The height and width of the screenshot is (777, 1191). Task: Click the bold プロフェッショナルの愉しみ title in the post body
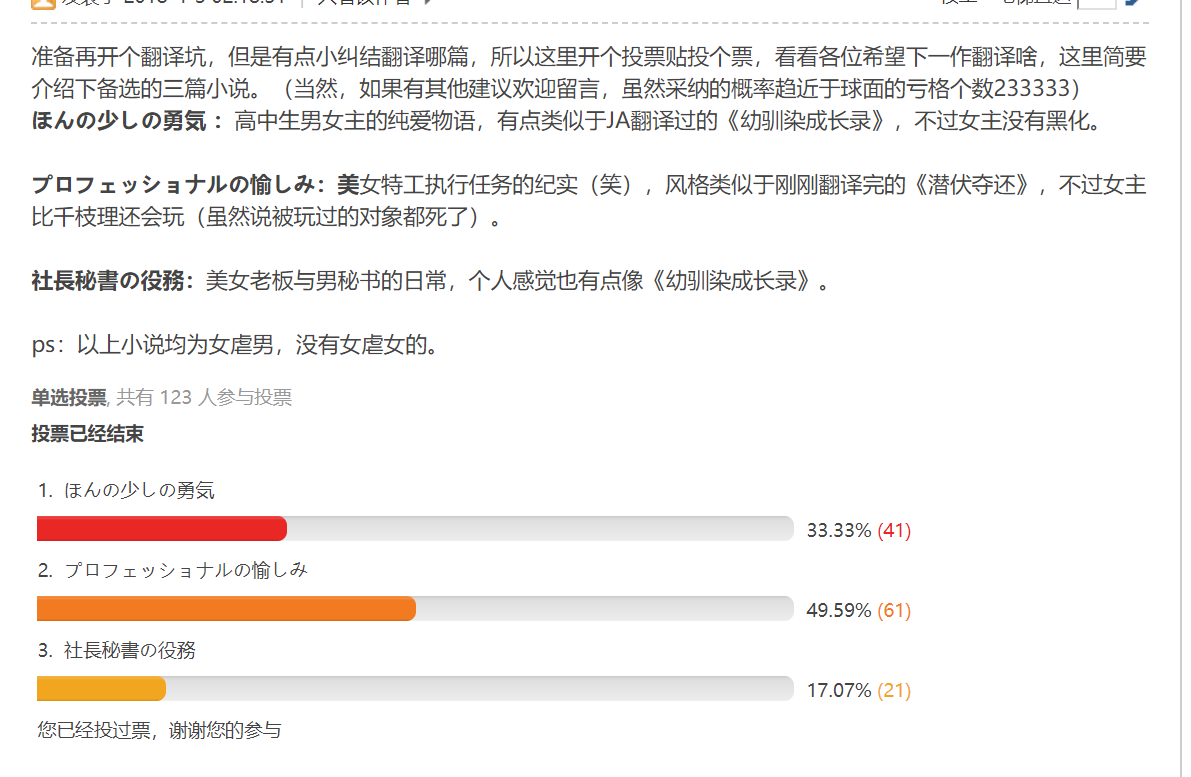point(180,186)
